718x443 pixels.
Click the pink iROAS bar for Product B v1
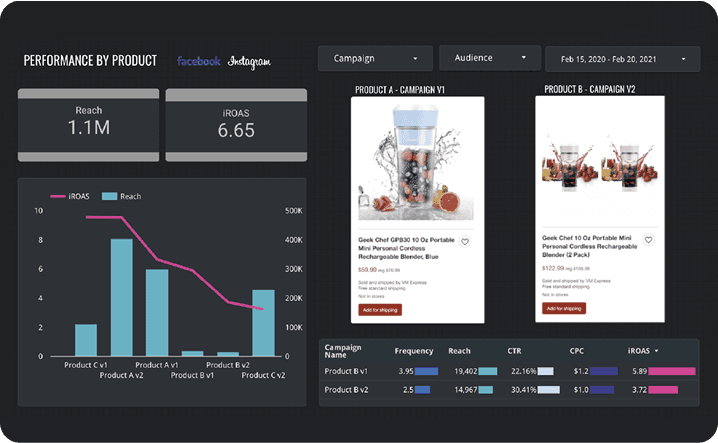click(x=672, y=371)
